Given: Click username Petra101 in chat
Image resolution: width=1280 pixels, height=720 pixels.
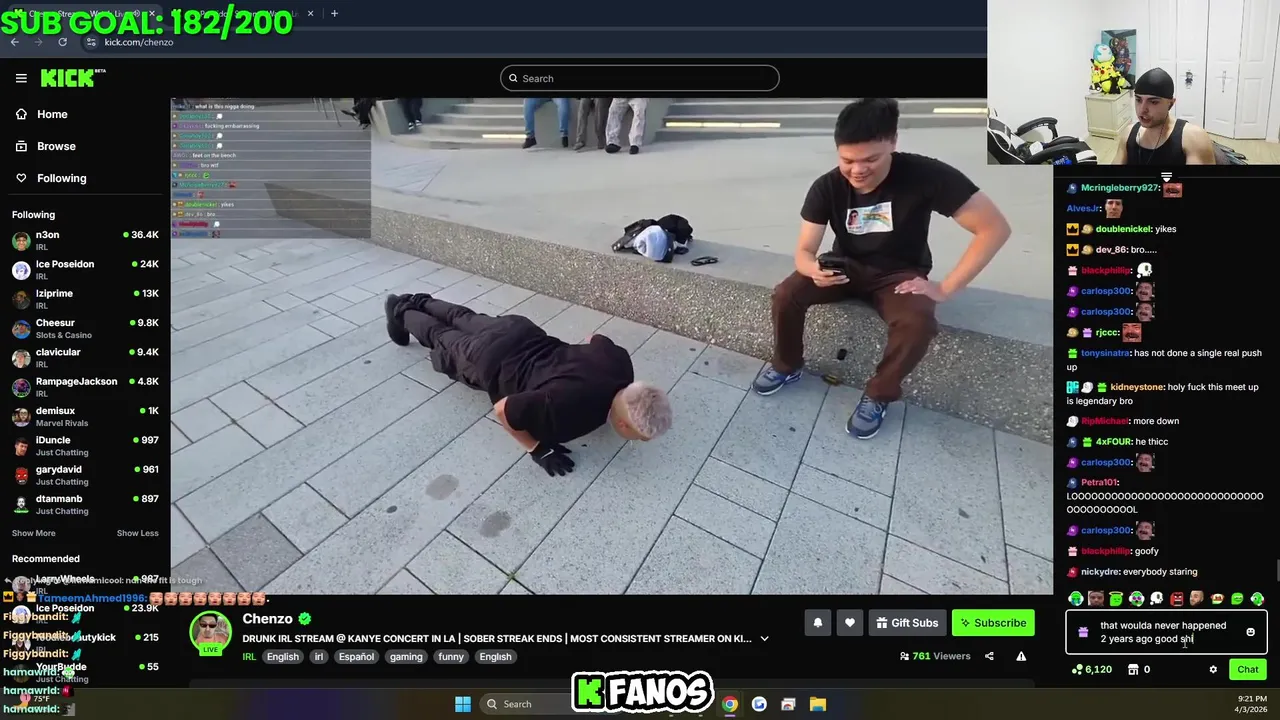Looking at the screenshot, I should [x=1099, y=482].
